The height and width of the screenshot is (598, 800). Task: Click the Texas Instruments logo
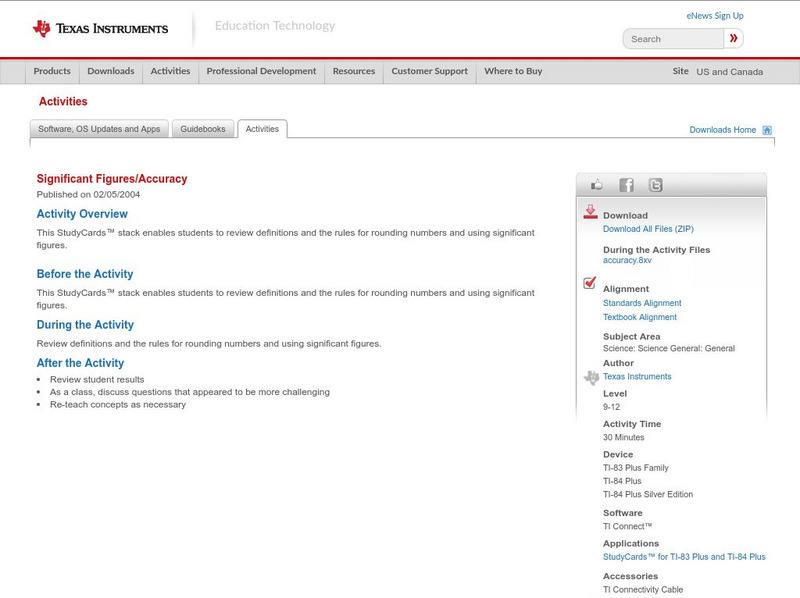click(x=100, y=28)
